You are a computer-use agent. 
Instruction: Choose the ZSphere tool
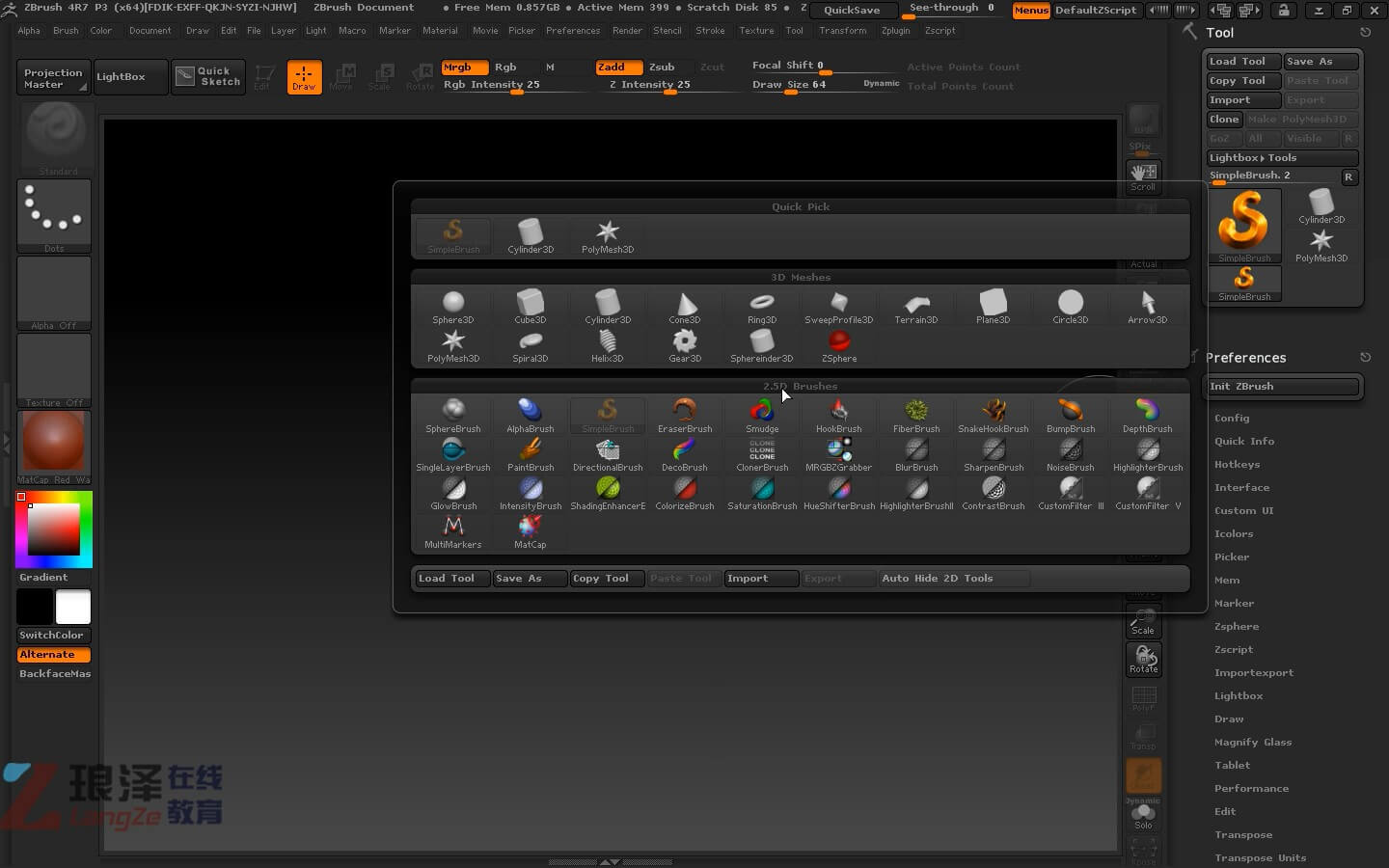838,345
